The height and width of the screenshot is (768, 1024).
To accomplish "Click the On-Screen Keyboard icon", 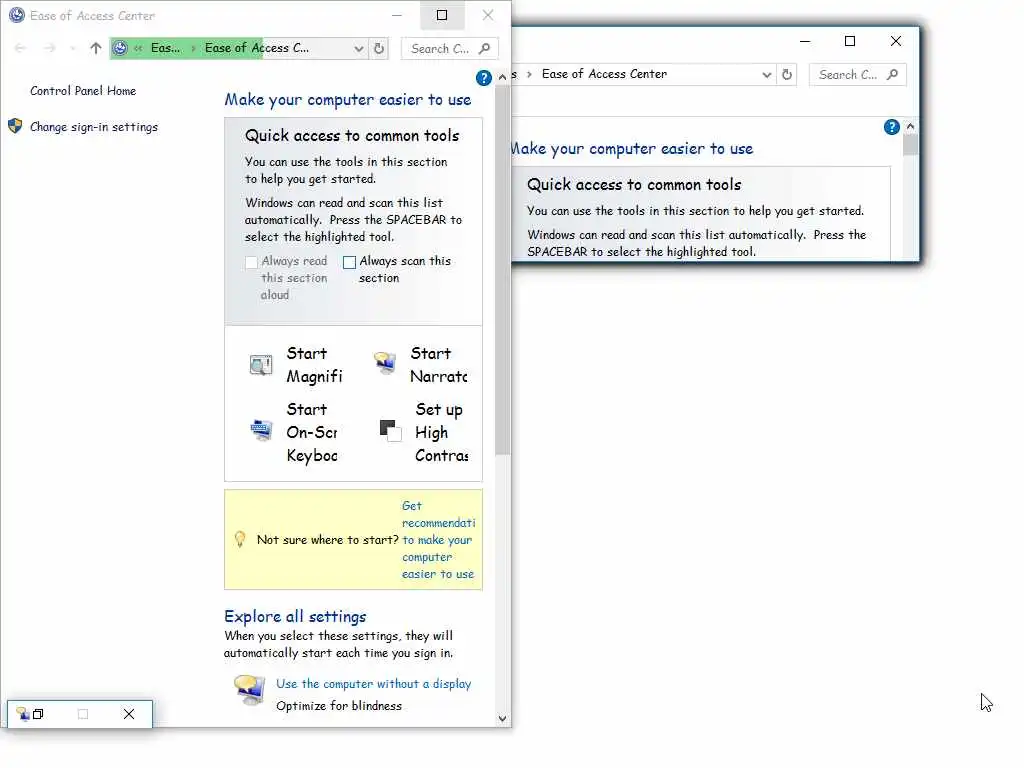I will 261,430.
